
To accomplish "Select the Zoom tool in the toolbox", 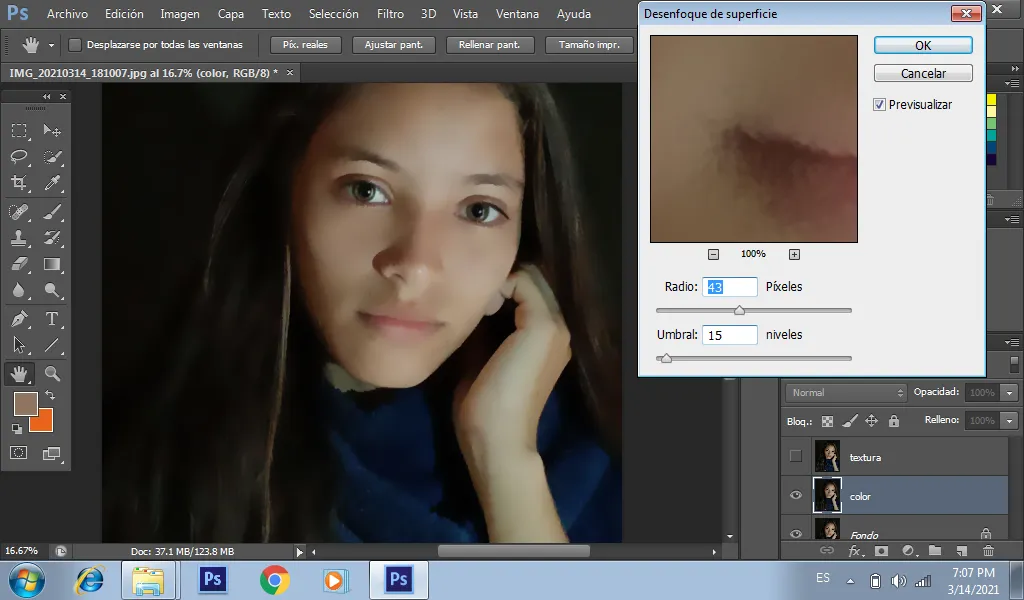I will [x=52, y=373].
